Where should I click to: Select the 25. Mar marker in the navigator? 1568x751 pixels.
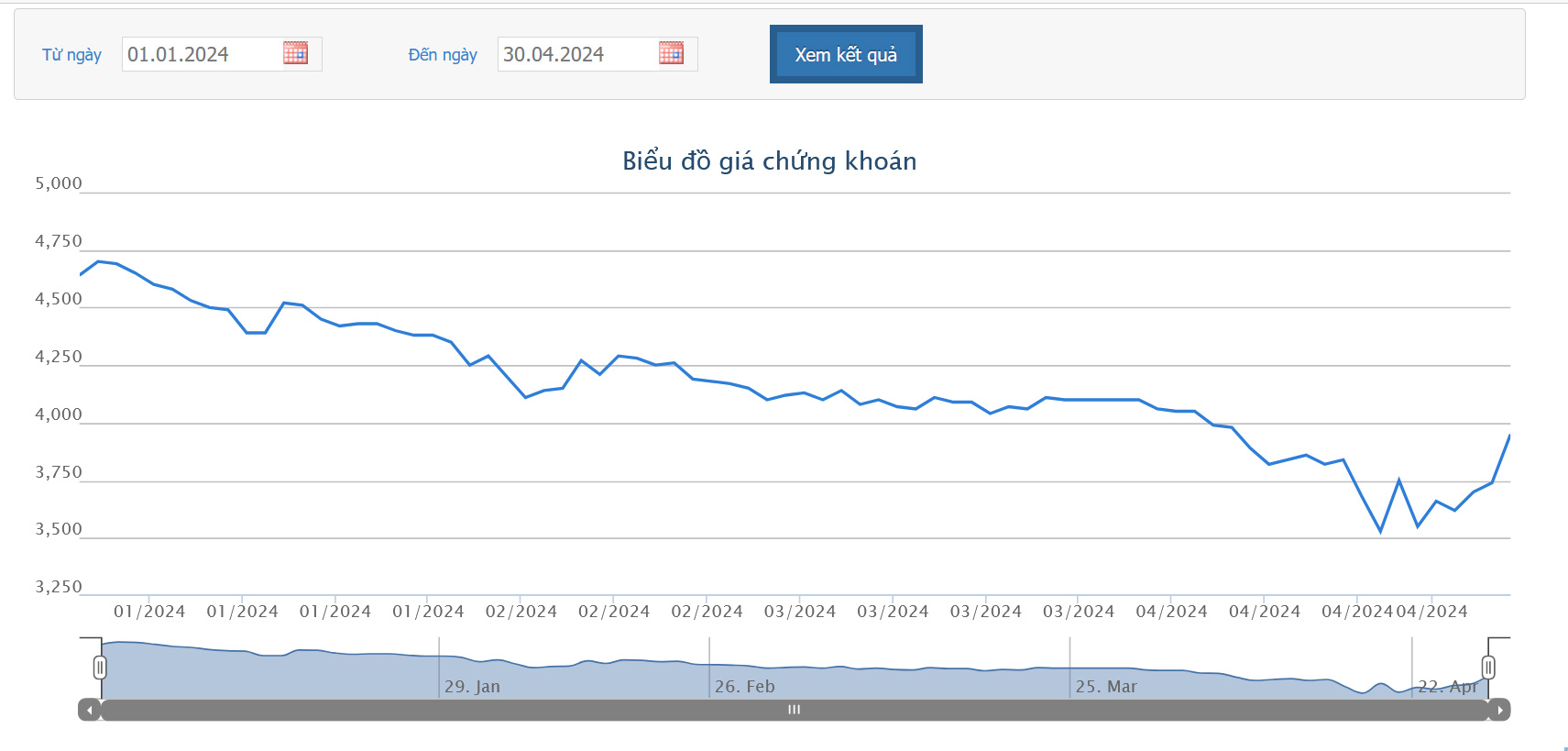tap(1105, 686)
